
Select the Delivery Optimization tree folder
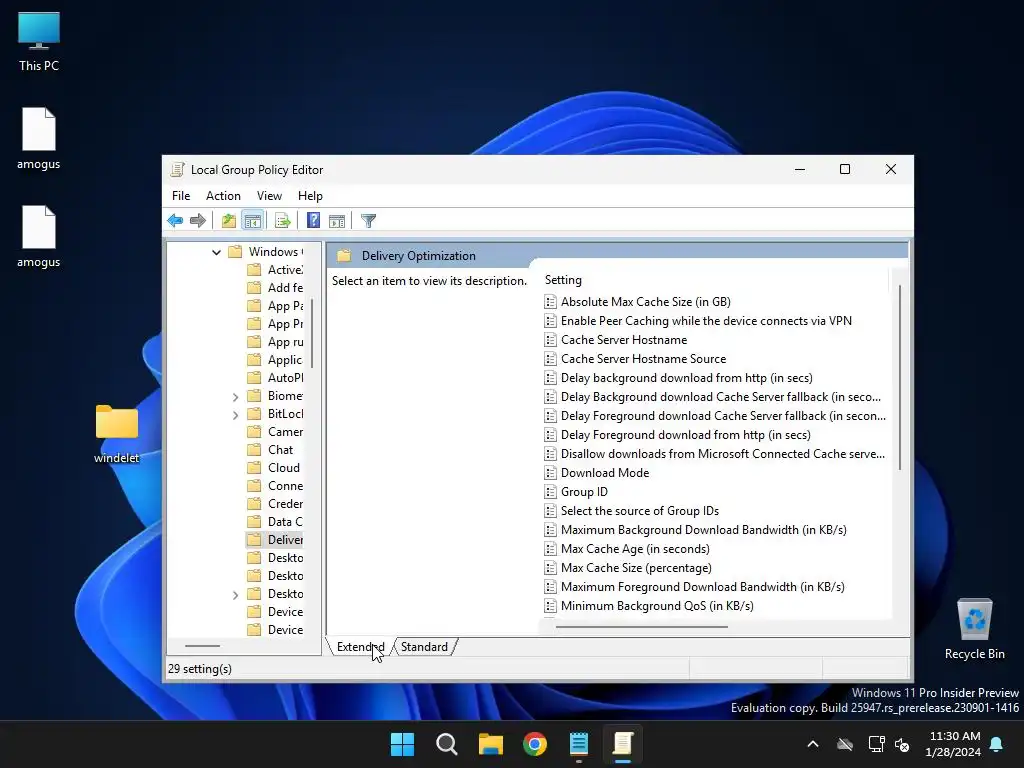click(x=276, y=539)
